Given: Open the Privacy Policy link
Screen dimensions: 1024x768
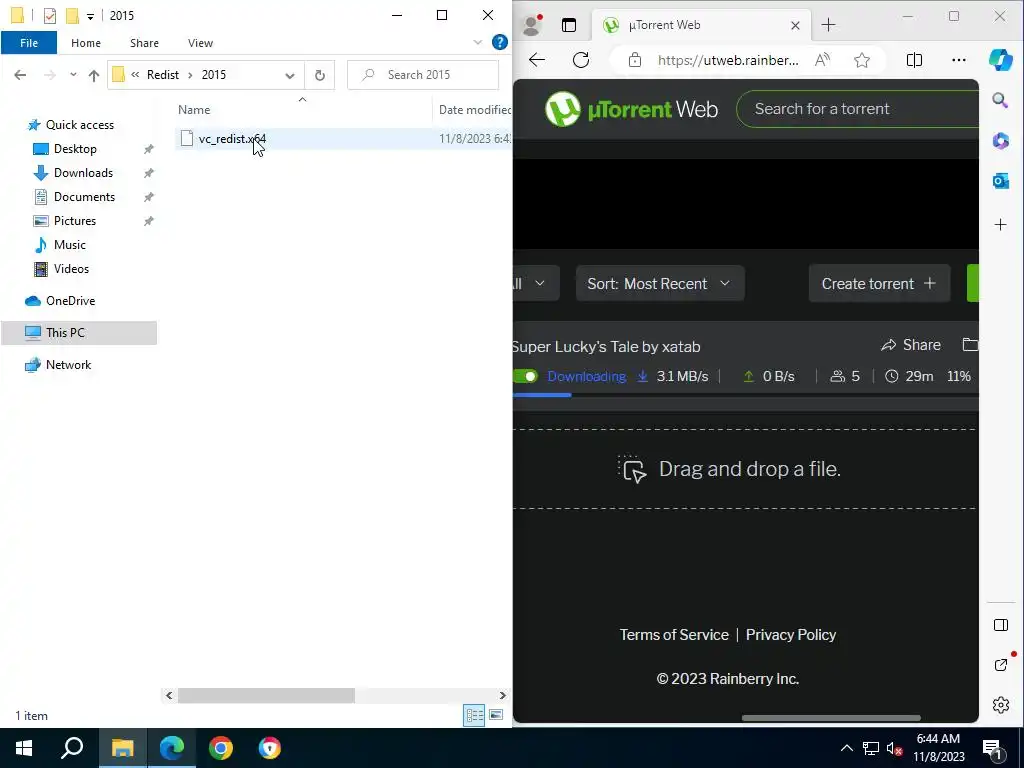Looking at the screenshot, I should click(x=791, y=635).
